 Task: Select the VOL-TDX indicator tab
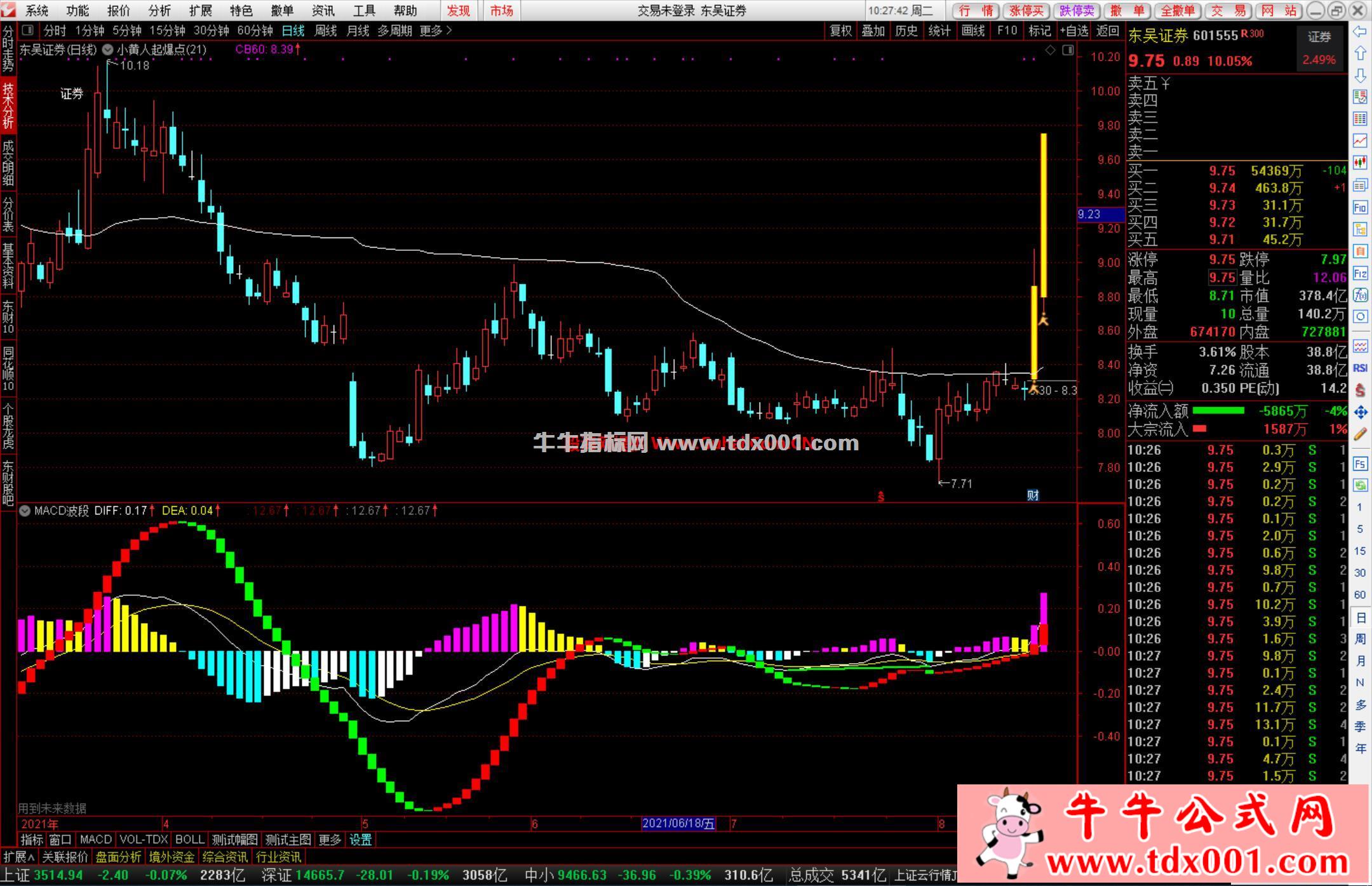click(x=144, y=840)
